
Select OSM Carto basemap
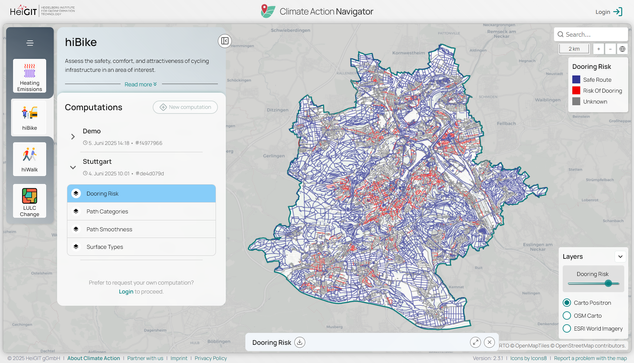567,316
